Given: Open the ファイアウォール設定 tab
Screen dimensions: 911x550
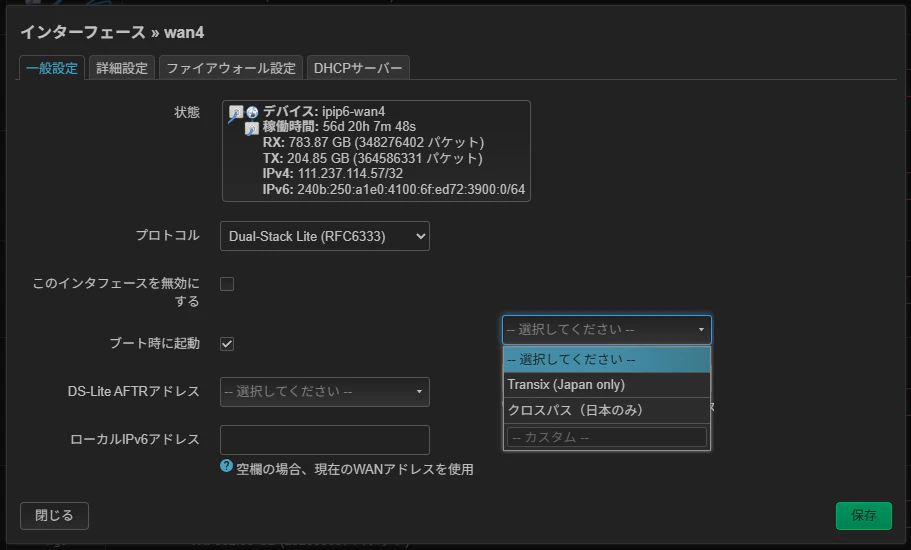Looking at the screenshot, I should 231,68.
